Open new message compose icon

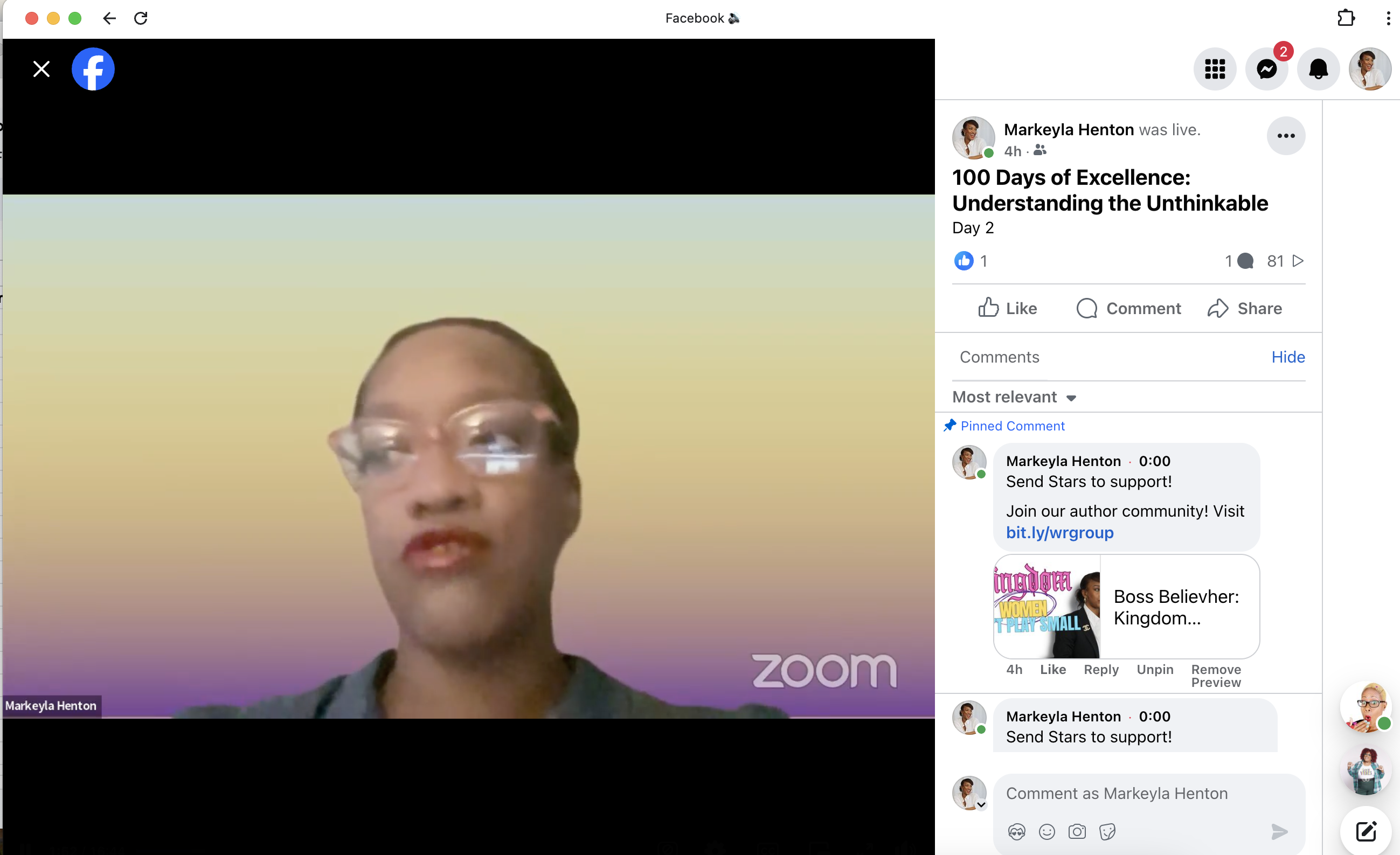coord(1366,831)
